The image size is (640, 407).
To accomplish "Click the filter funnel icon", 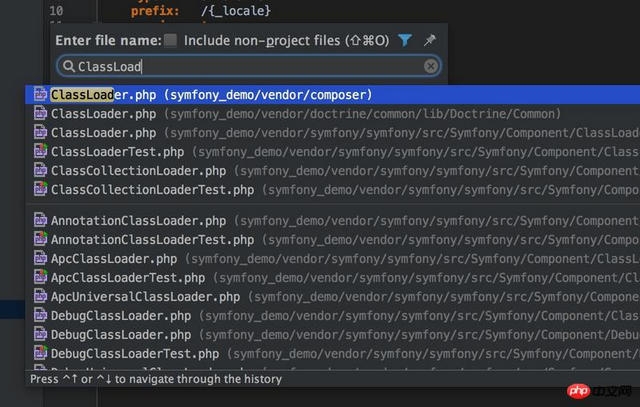I will point(405,40).
